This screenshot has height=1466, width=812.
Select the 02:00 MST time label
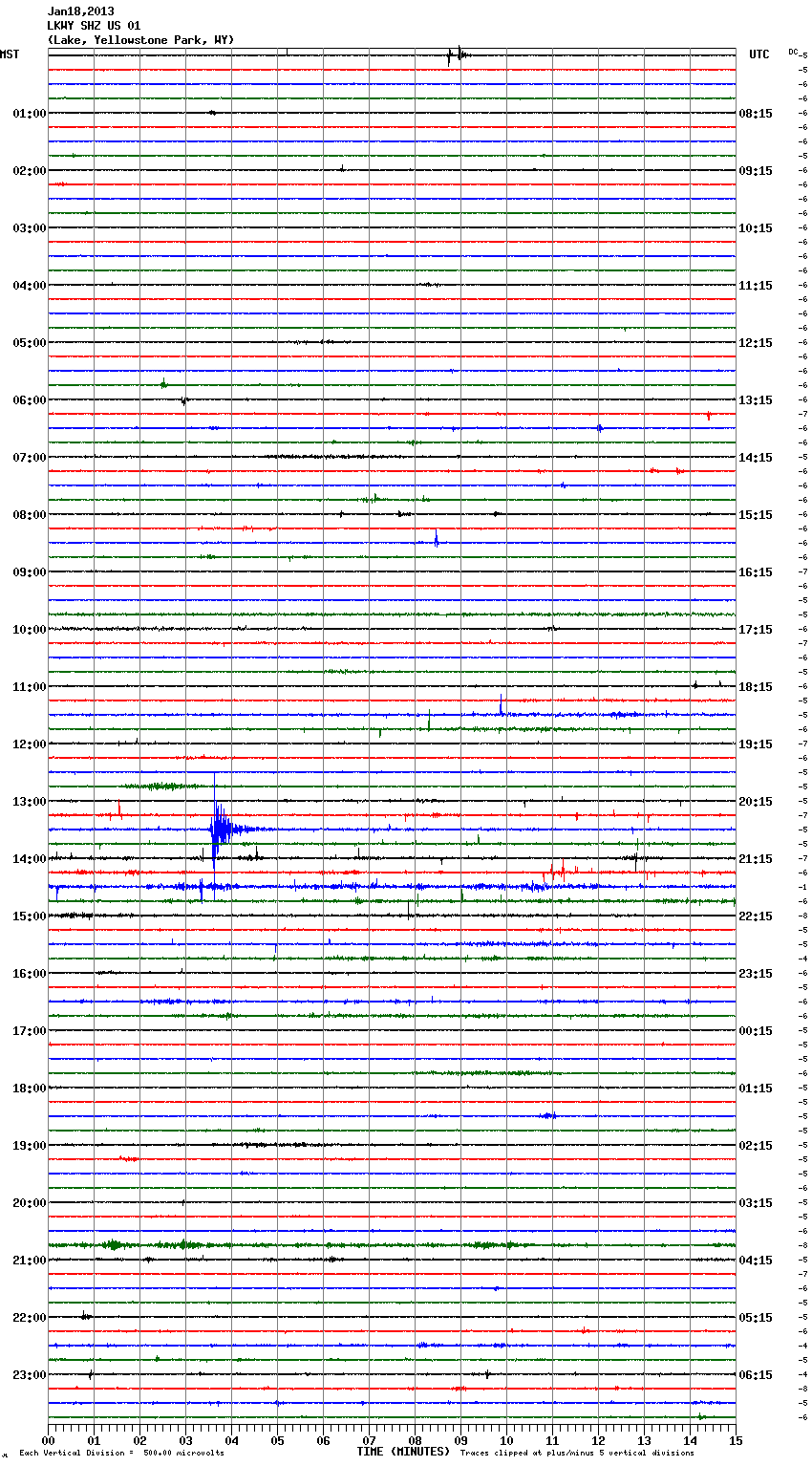tap(30, 171)
